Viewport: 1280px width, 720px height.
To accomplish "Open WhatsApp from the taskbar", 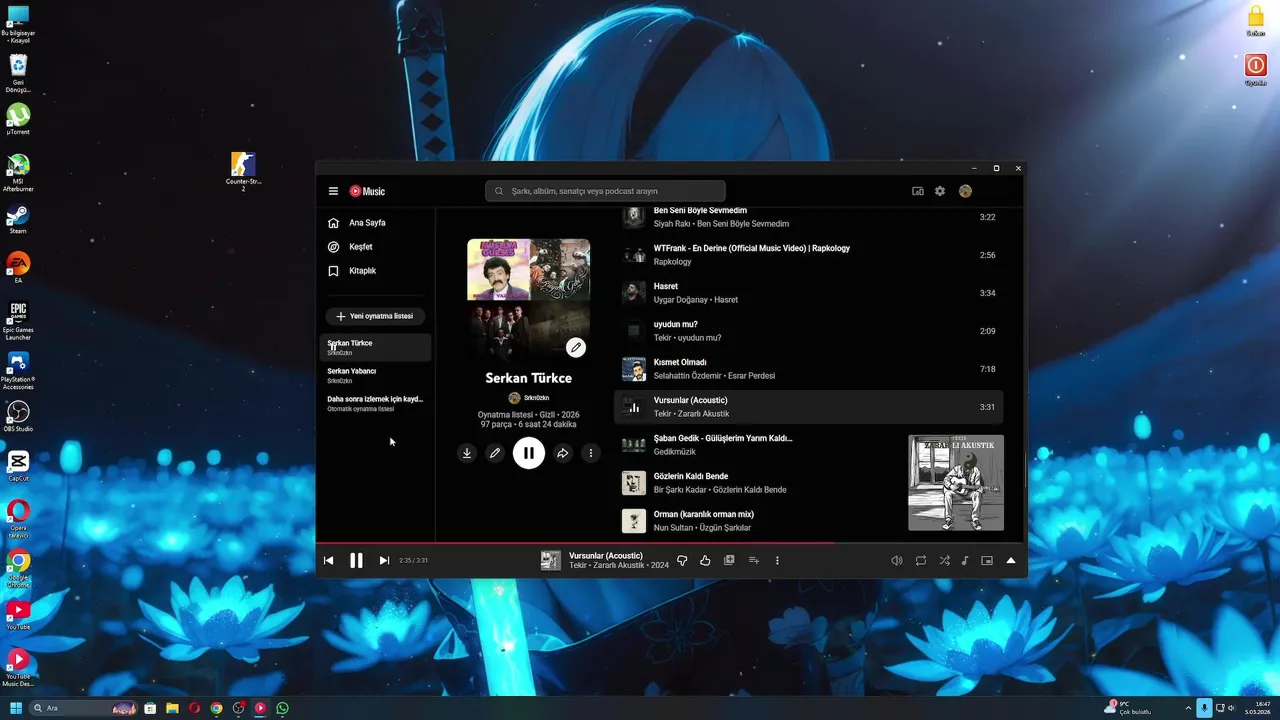I will 282,708.
